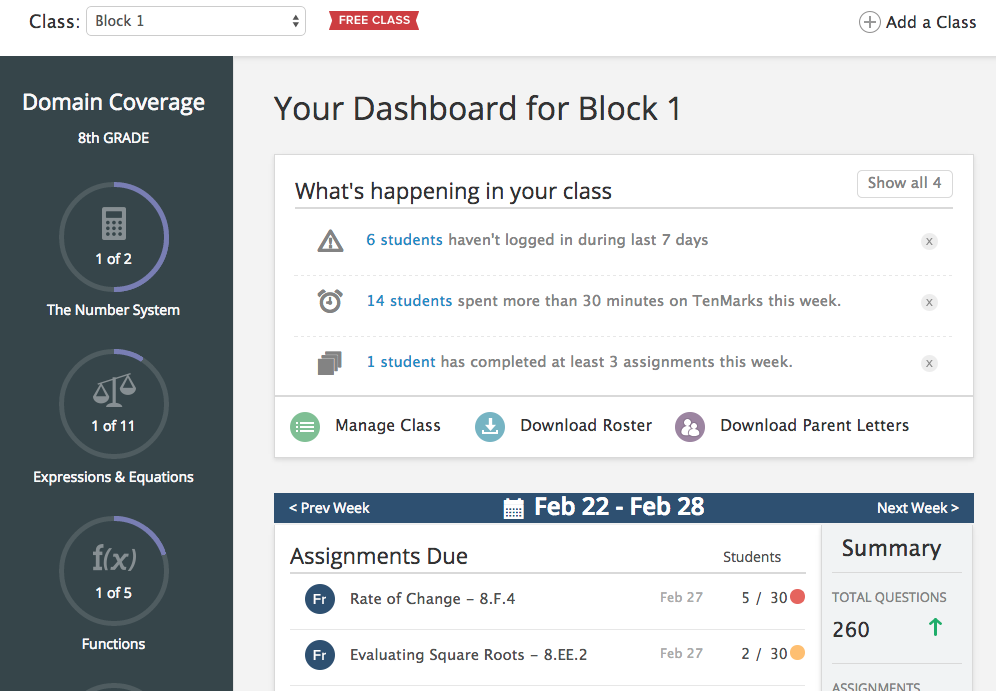Click the FREE CLASS red badge

374,20
